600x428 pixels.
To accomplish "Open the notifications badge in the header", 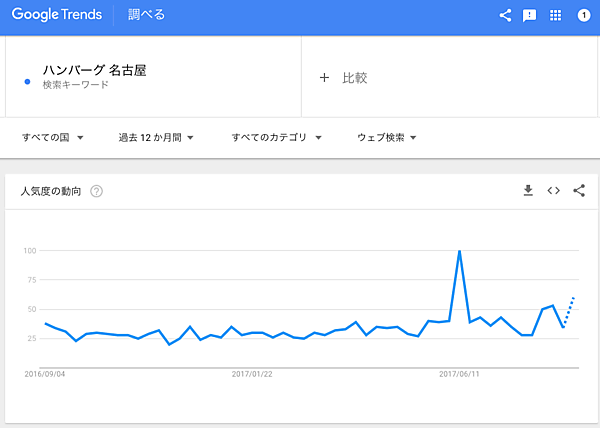I will [x=584, y=15].
